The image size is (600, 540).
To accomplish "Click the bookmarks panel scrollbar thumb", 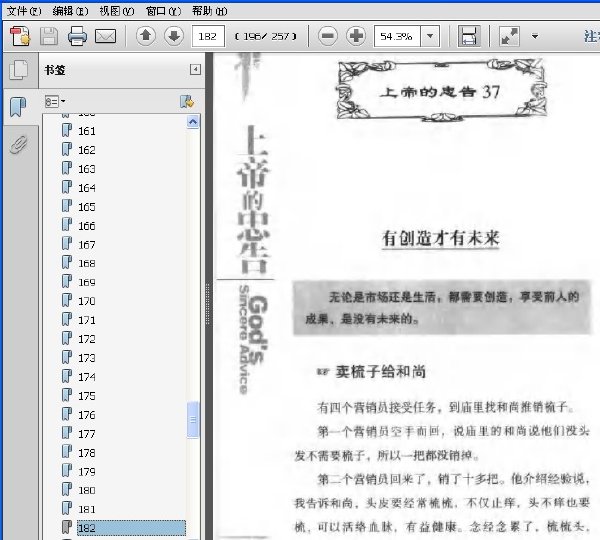I will (x=193, y=419).
